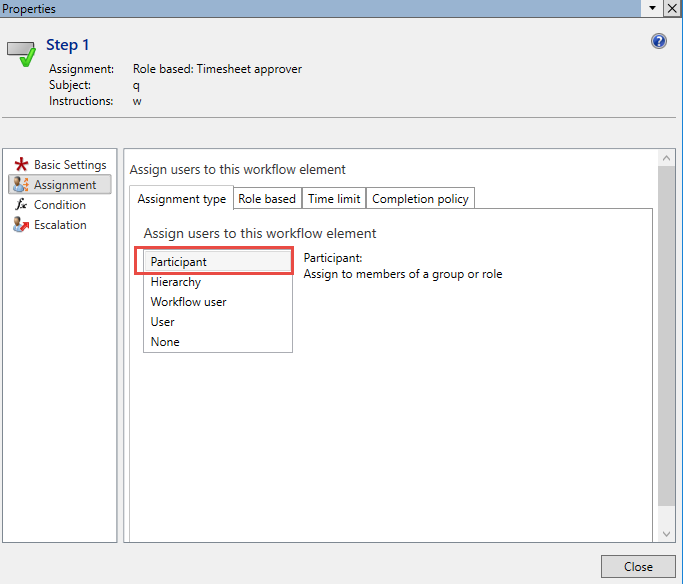The width and height of the screenshot is (683, 584).
Task: Click the Escalation icon in sidebar
Action: (21, 225)
